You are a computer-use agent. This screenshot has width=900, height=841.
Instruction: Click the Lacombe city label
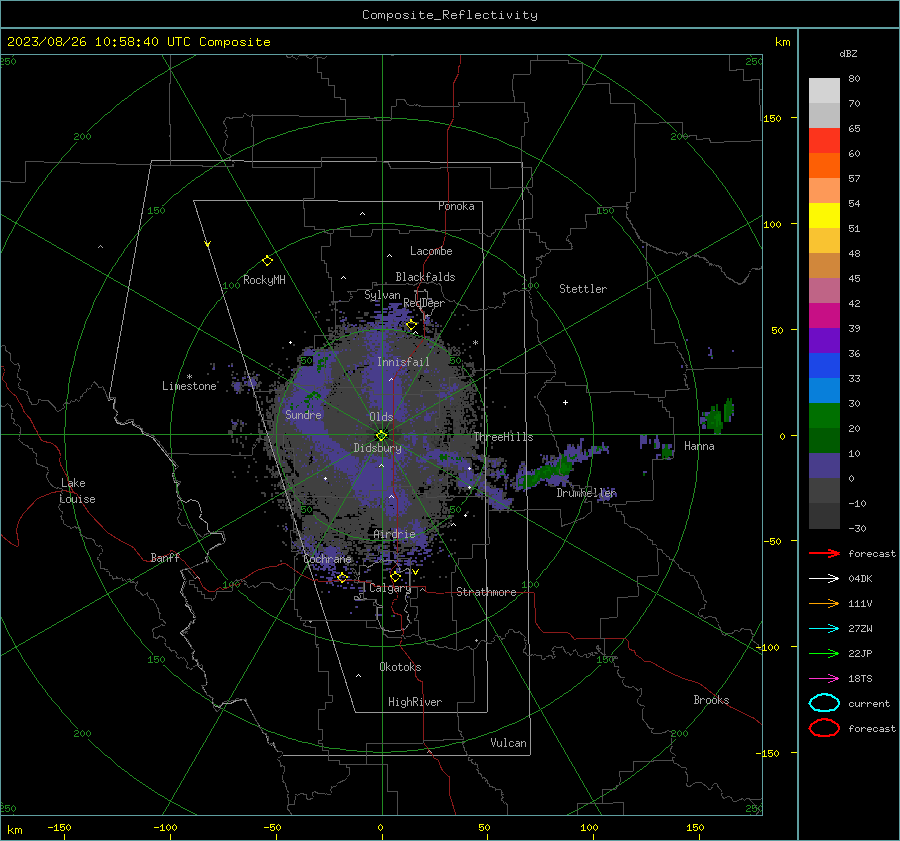tap(431, 251)
